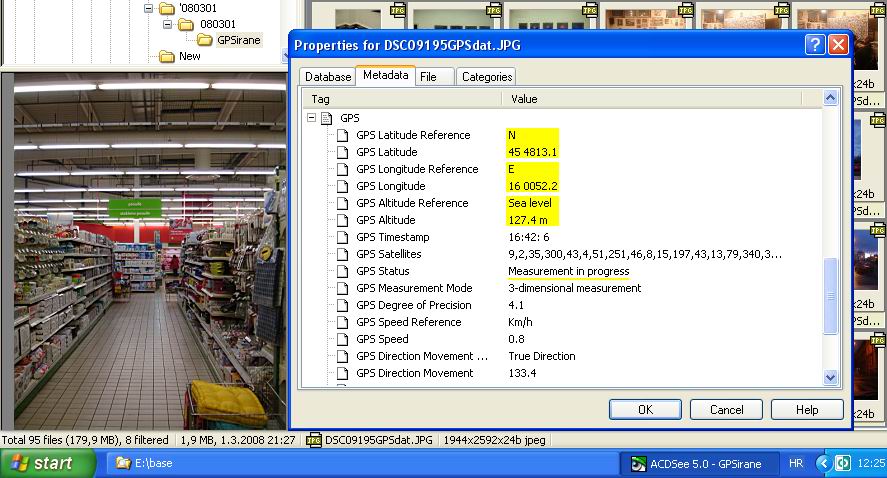
Task: Click the GPS Direction Movement tag icon
Action: 342,373
